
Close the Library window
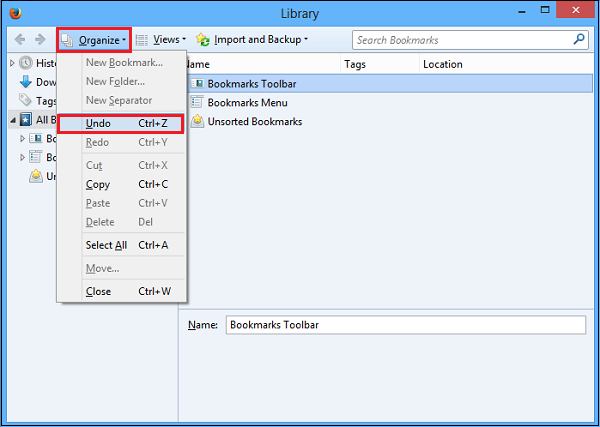click(575, 10)
